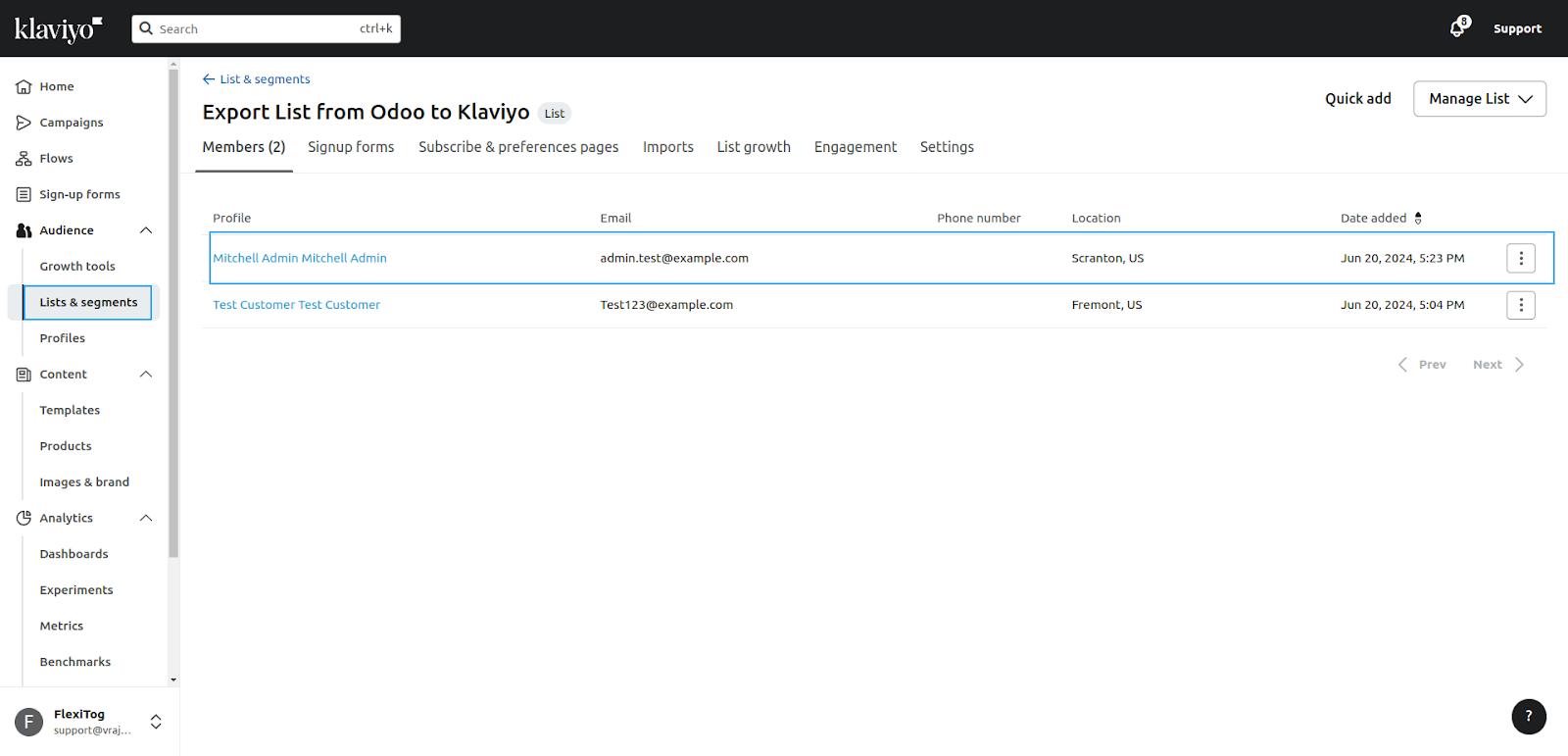Click the Sign-up forms icon
This screenshot has height=756, width=1568.
point(24,194)
